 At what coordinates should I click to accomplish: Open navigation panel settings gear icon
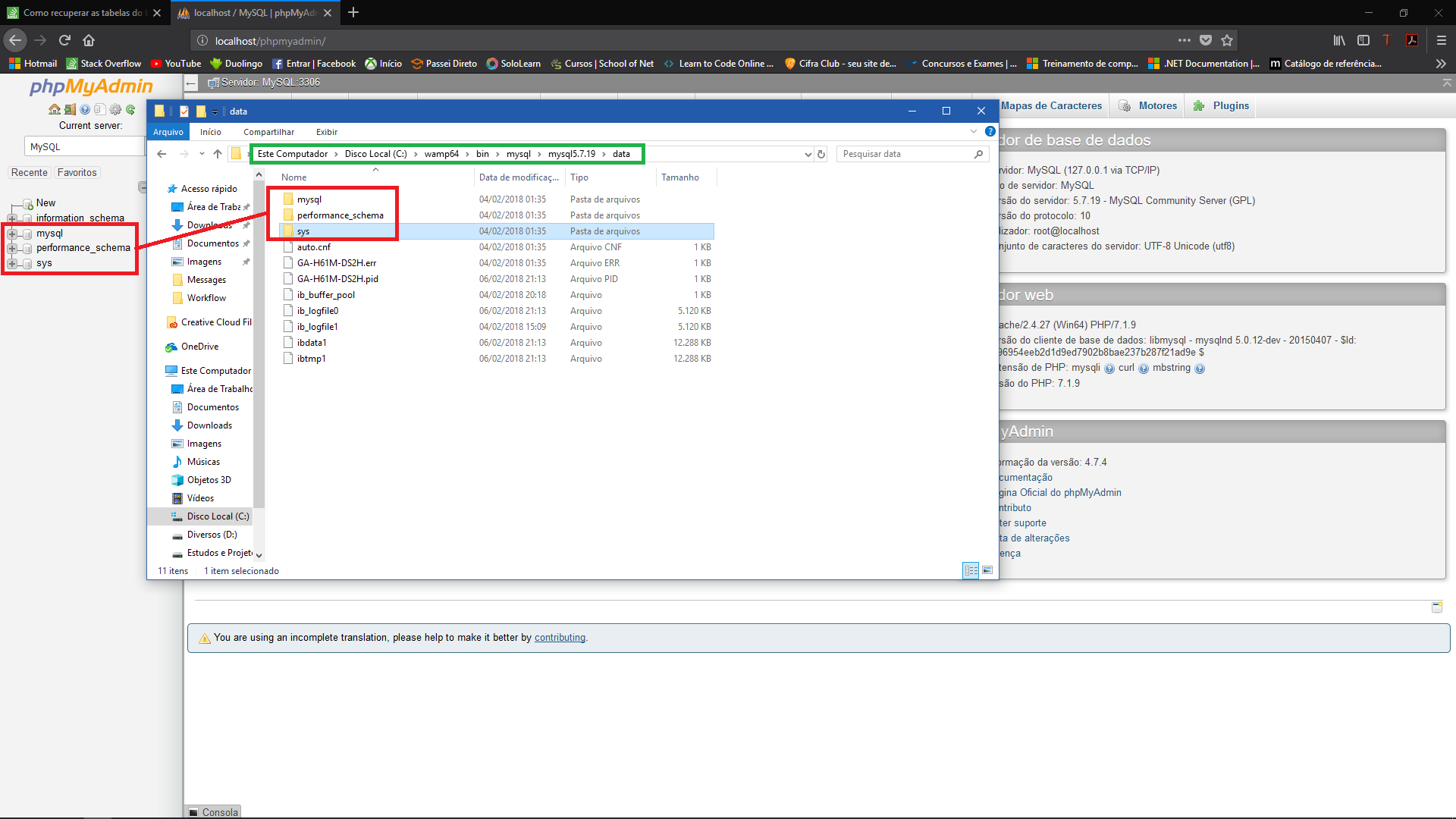tap(115, 109)
